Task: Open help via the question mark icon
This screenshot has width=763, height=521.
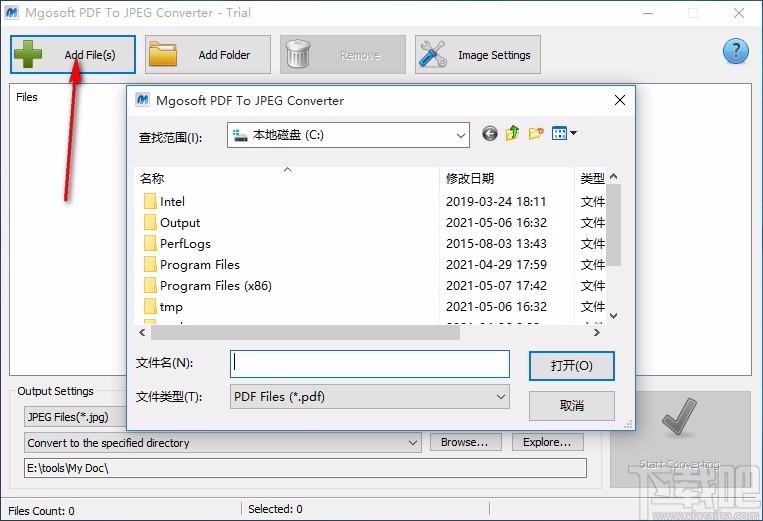Action: (x=735, y=51)
